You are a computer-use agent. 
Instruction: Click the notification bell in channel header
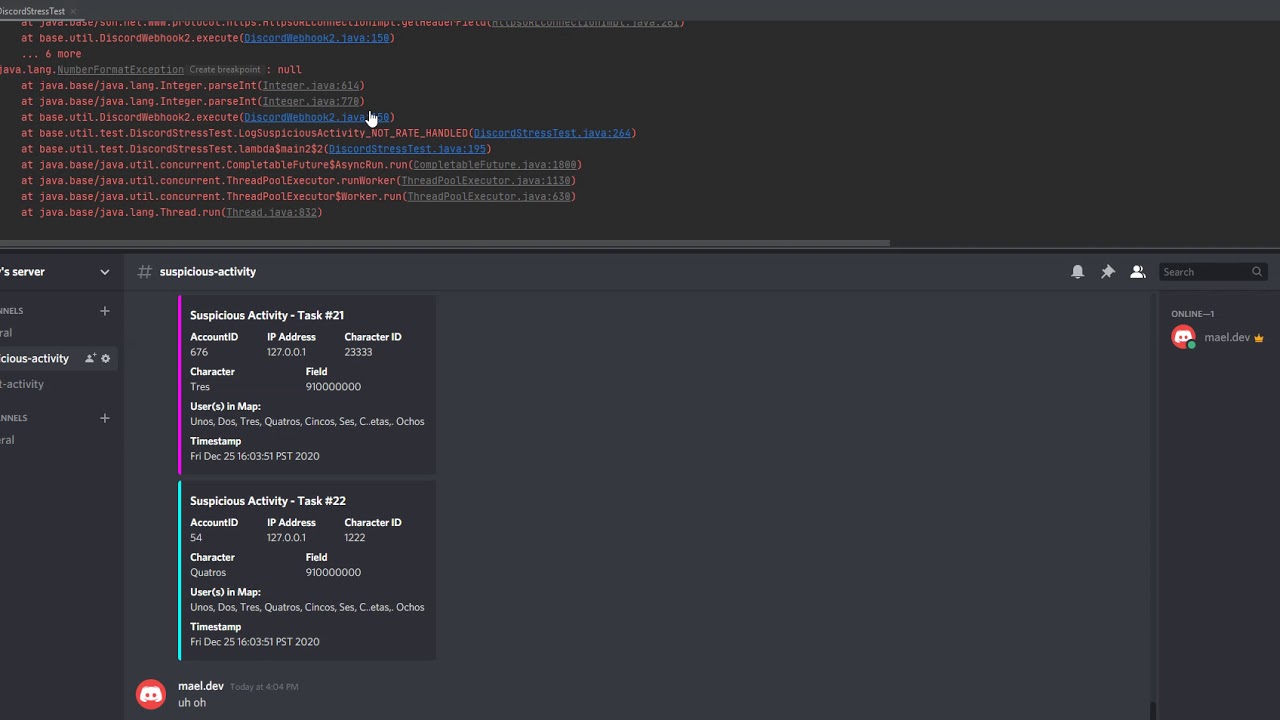click(1077, 272)
